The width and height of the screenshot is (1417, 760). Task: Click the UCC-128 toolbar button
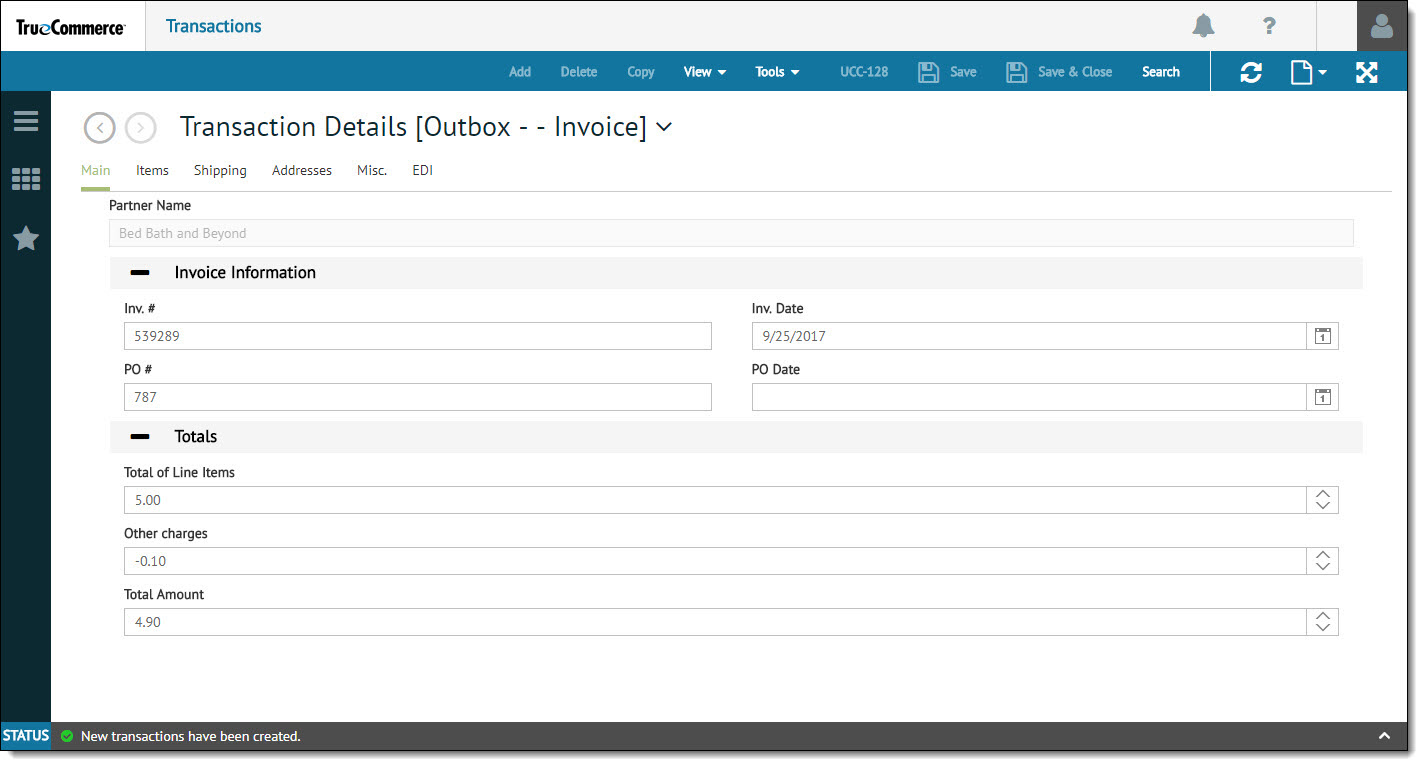click(864, 72)
